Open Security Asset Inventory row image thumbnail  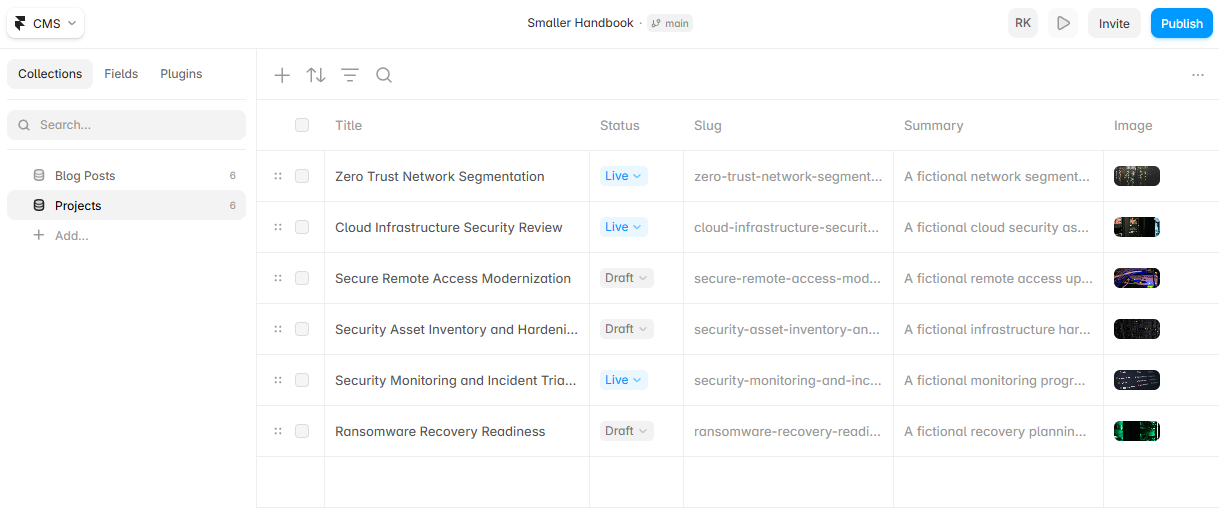point(1137,329)
